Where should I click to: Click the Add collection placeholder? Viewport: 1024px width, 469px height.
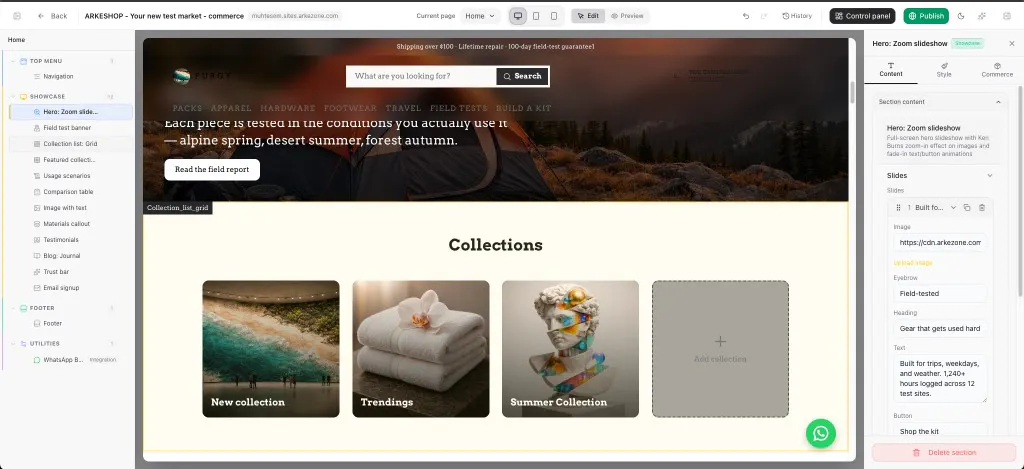click(x=720, y=349)
